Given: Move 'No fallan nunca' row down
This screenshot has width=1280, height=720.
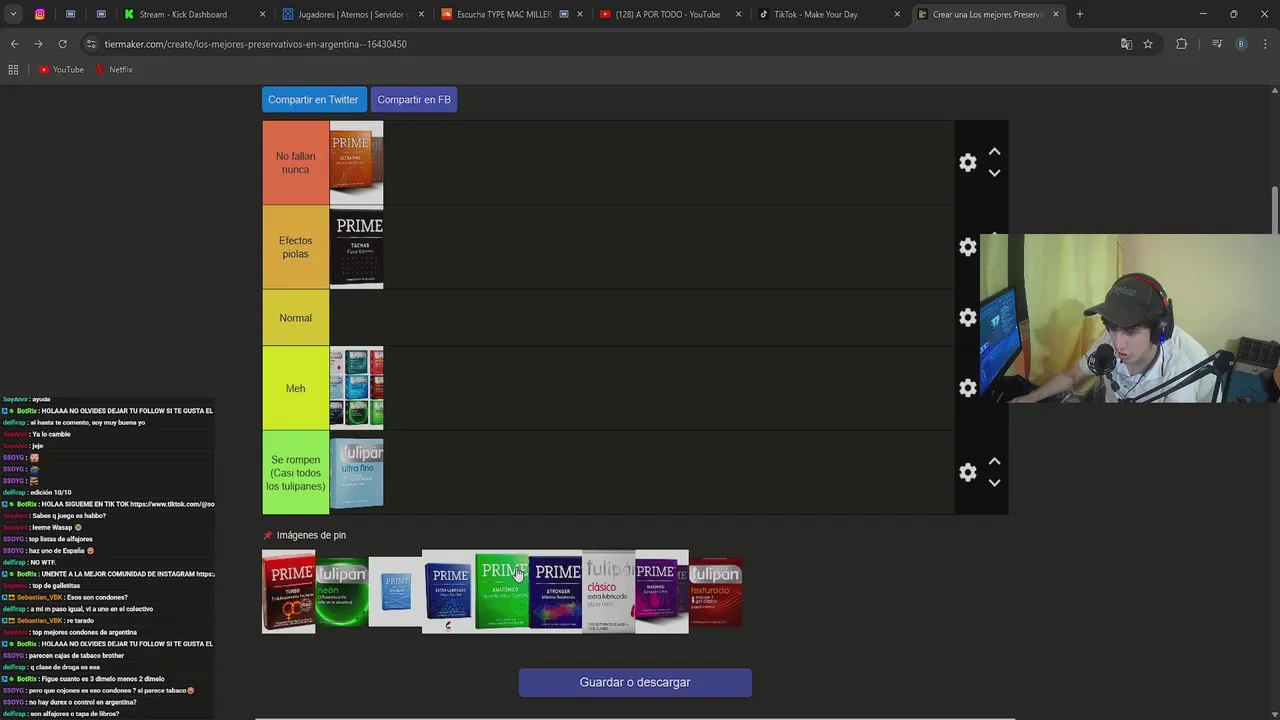Looking at the screenshot, I should (x=994, y=173).
